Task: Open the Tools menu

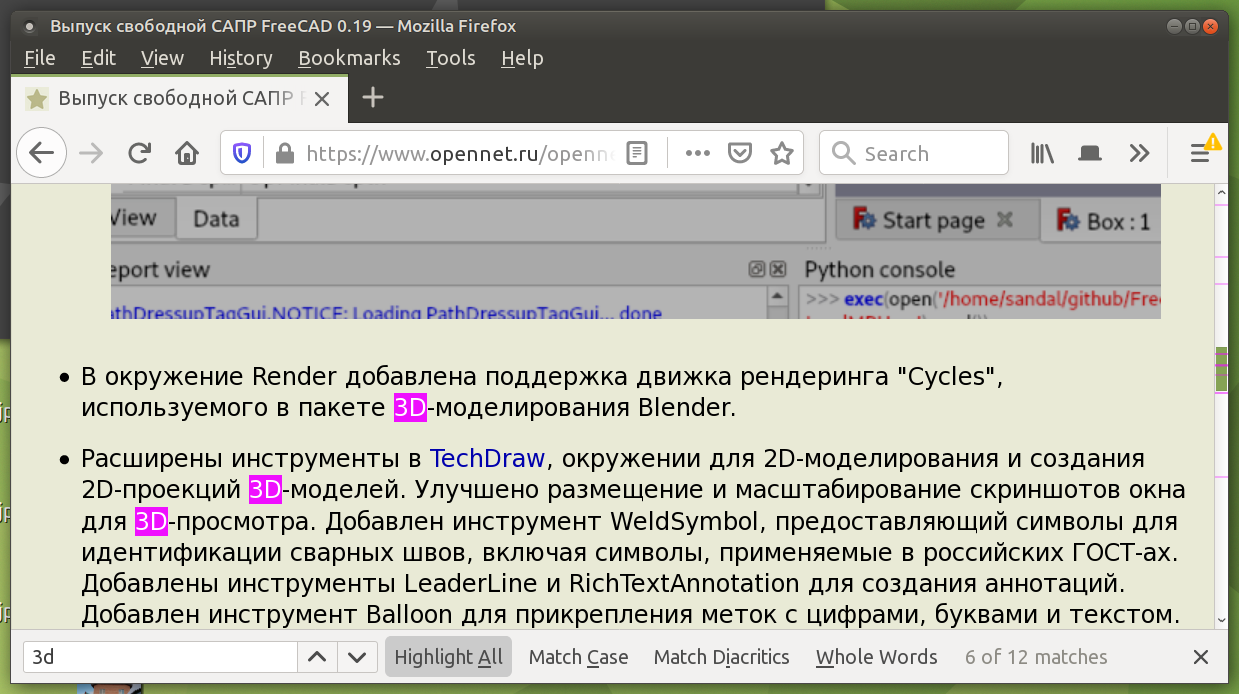Action: 450,58
